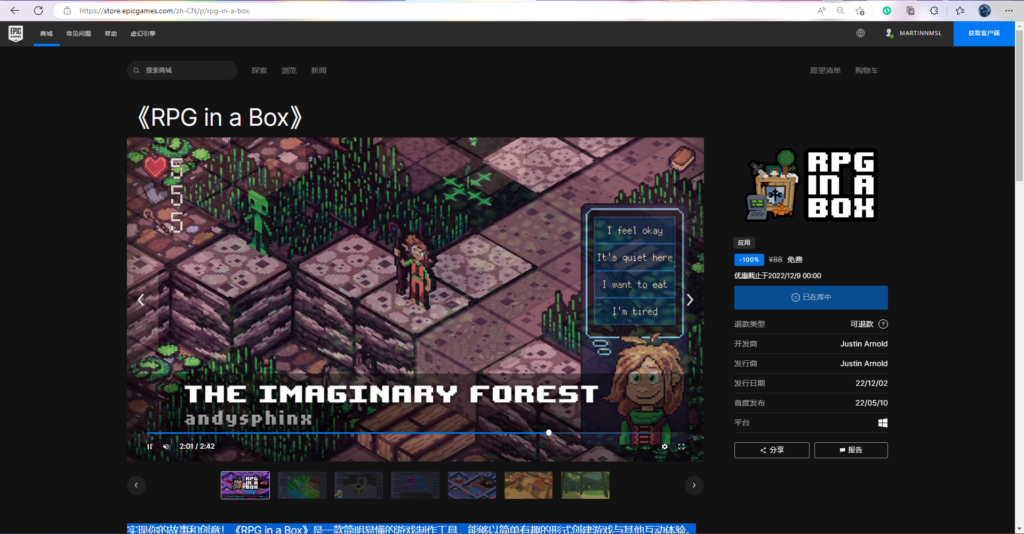Select the fourth dark editor thumbnail

(x=415, y=485)
